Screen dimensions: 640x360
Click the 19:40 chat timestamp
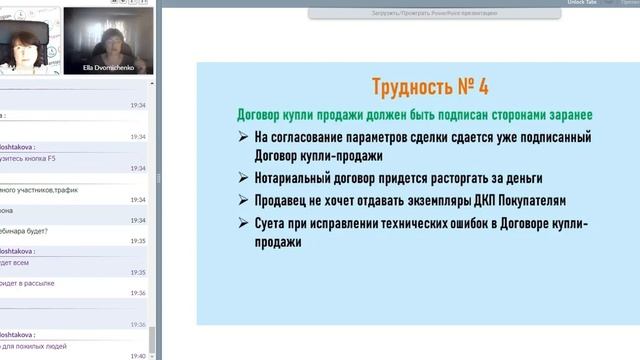pos(138,356)
